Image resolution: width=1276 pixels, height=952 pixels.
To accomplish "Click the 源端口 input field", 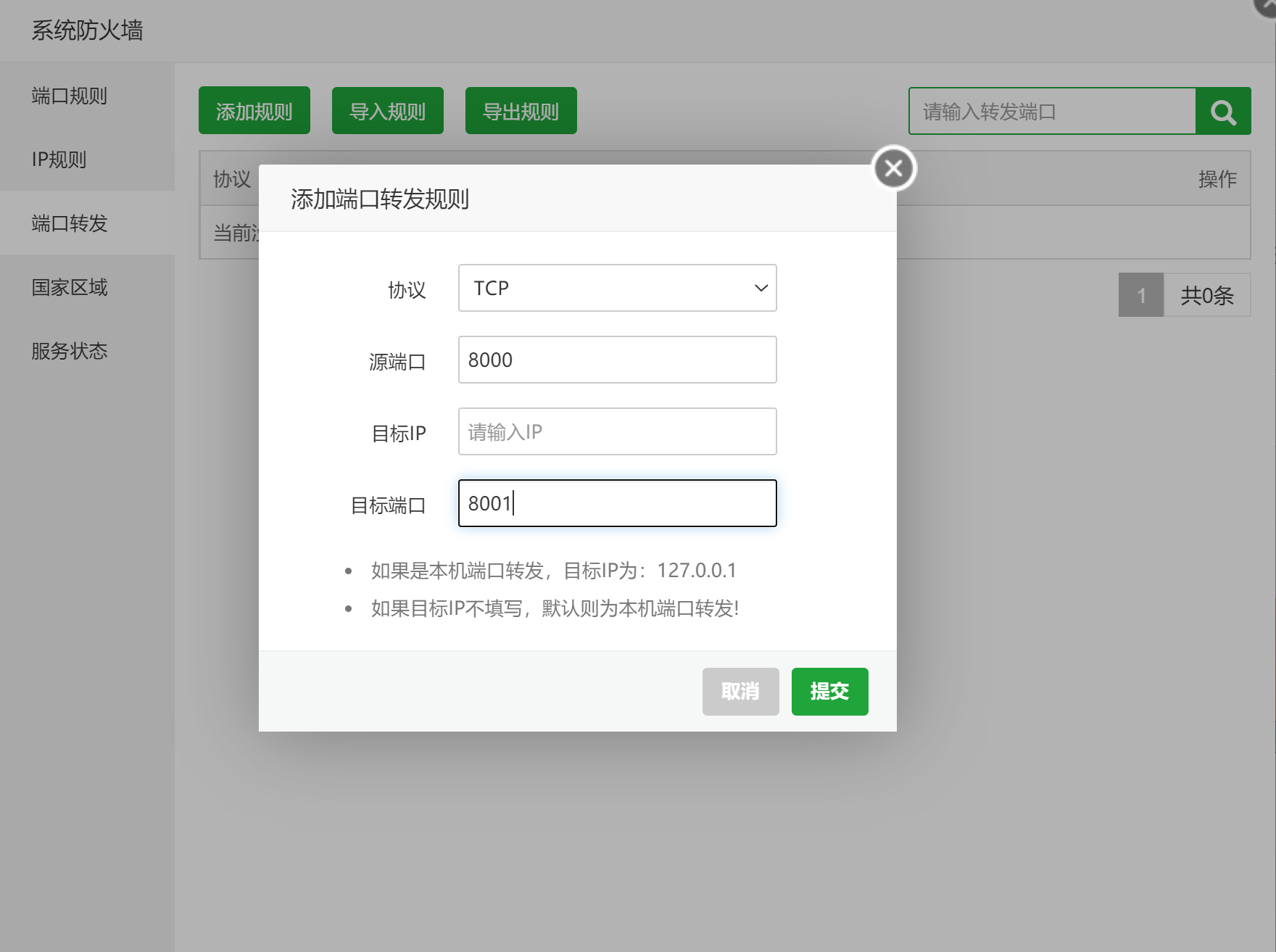I will [616, 360].
